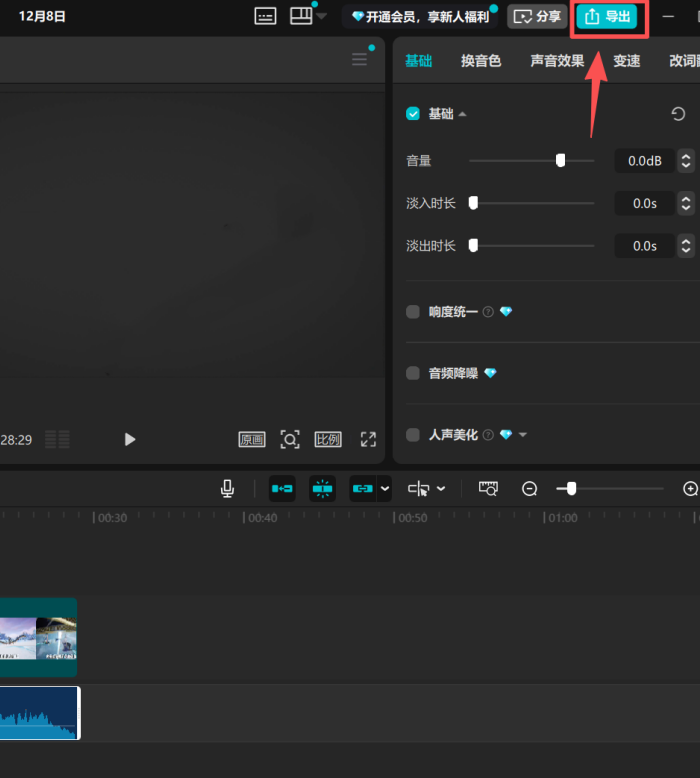Click the VIP diamond icon beside 响度统一
Screen dimensions: 700x778
click(506, 312)
